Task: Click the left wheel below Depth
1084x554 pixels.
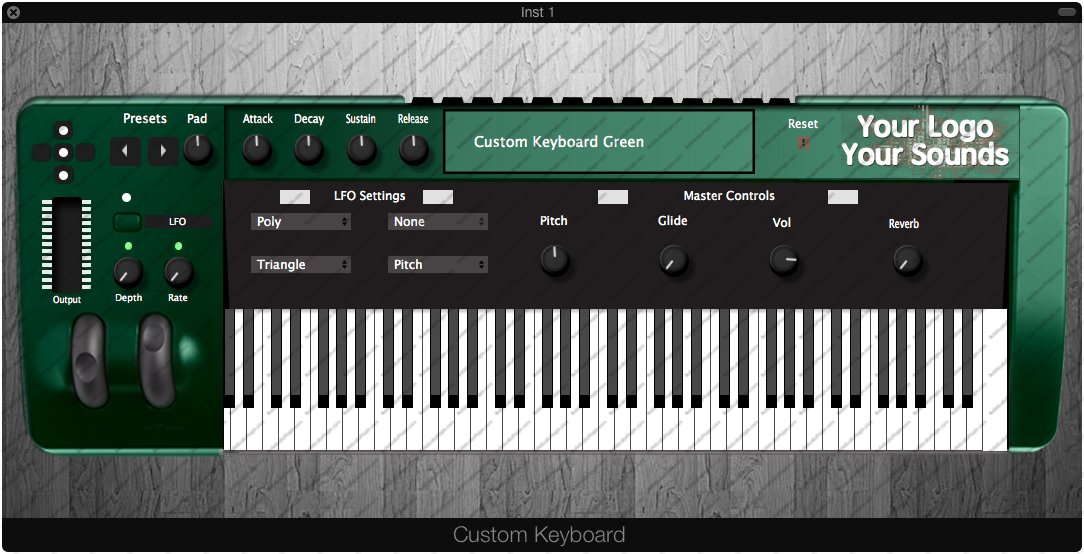Action: click(91, 360)
